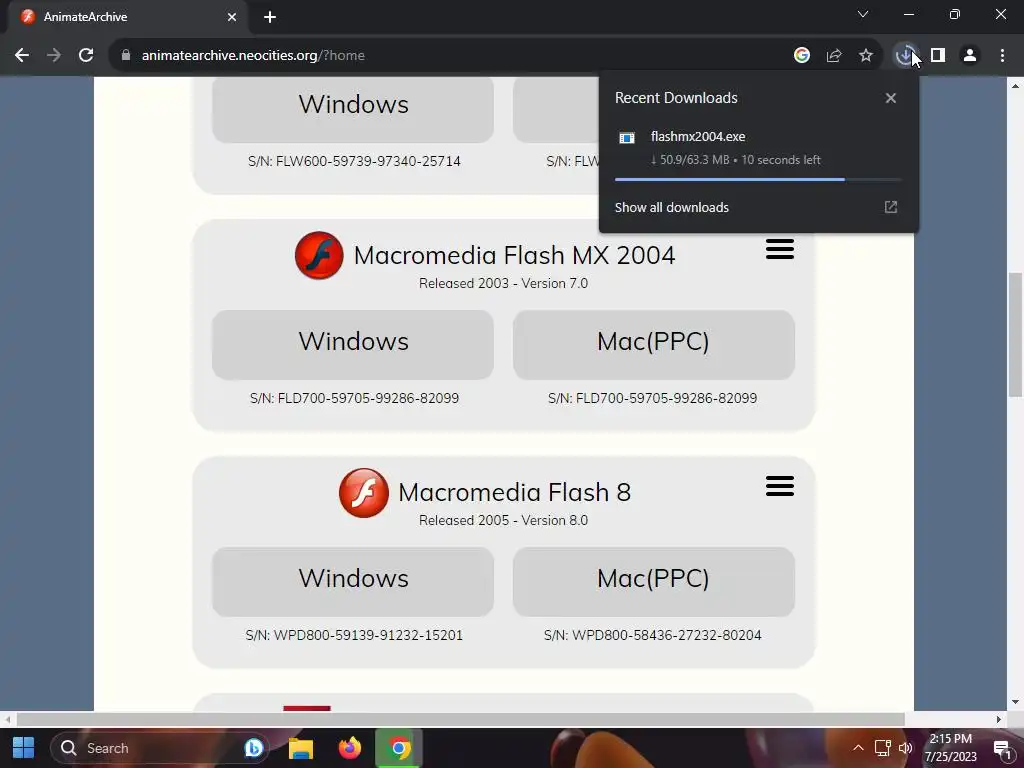
Task: Open the volume tray icon
Action: click(x=905, y=748)
